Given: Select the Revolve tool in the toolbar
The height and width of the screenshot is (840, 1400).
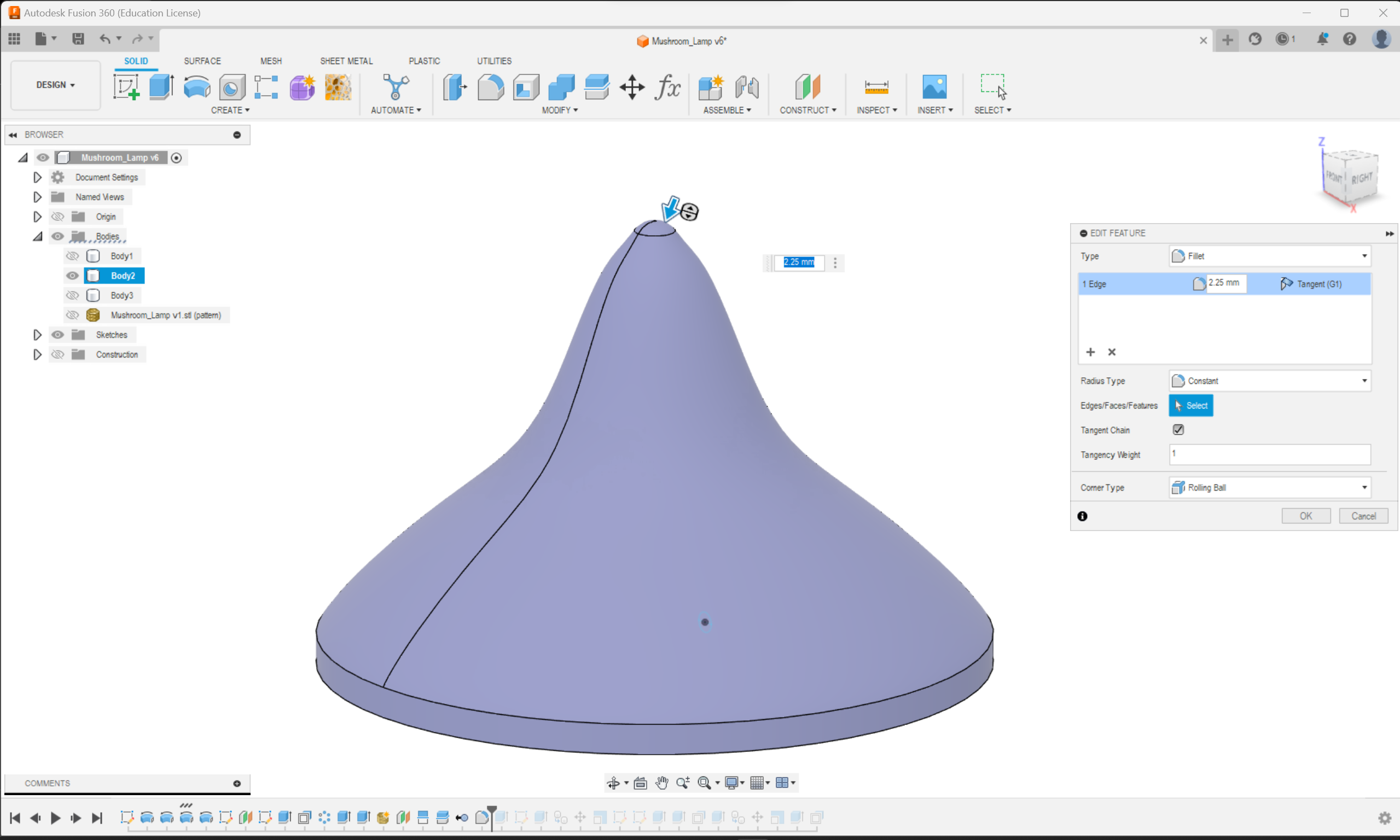Looking at the screenshot, I should click(196, 87).
